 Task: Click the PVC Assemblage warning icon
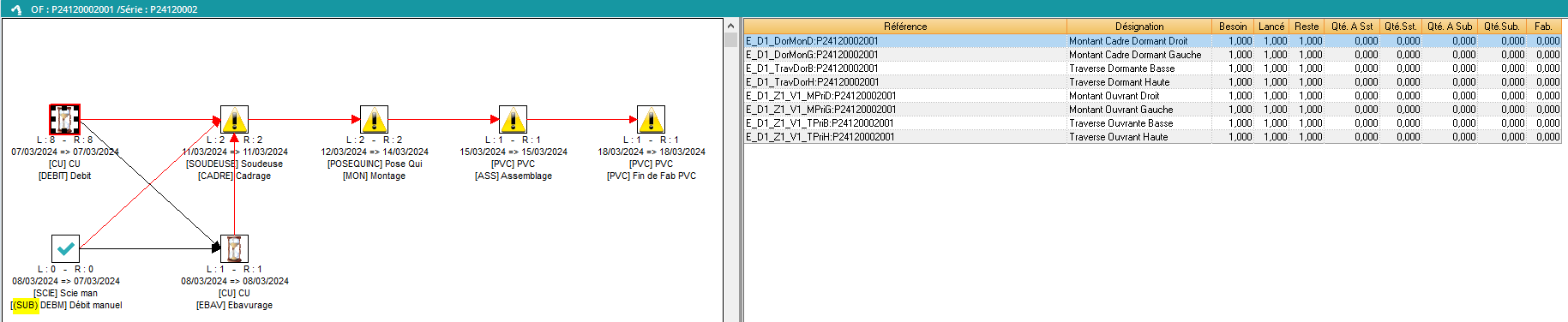(513, 119)
